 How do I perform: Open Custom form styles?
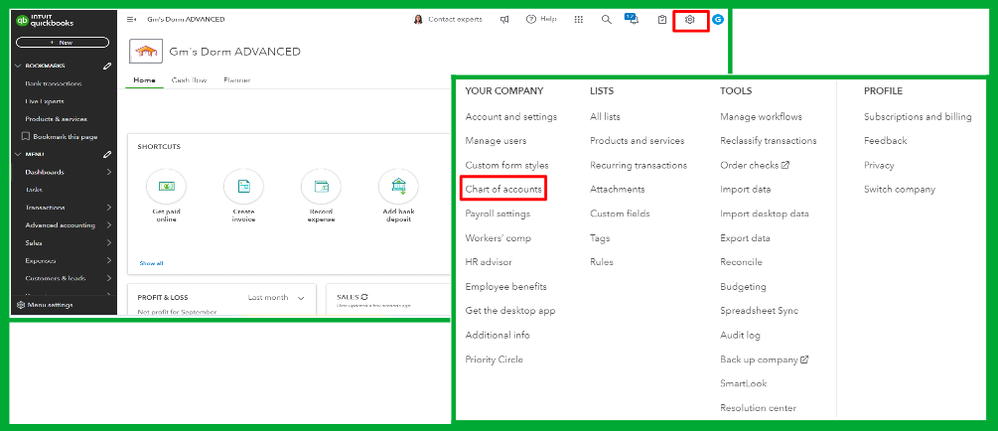click(507, 165)
